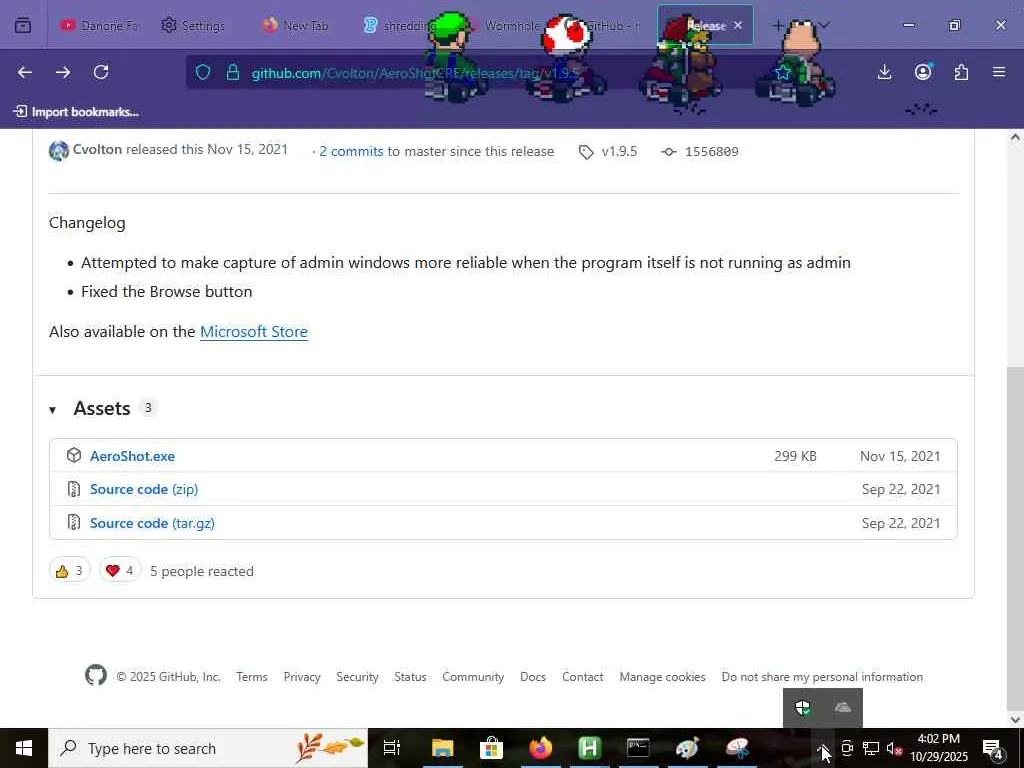This screenshot has width=1024, height=768.
Task: Open footer Security link
Action: 357,677
